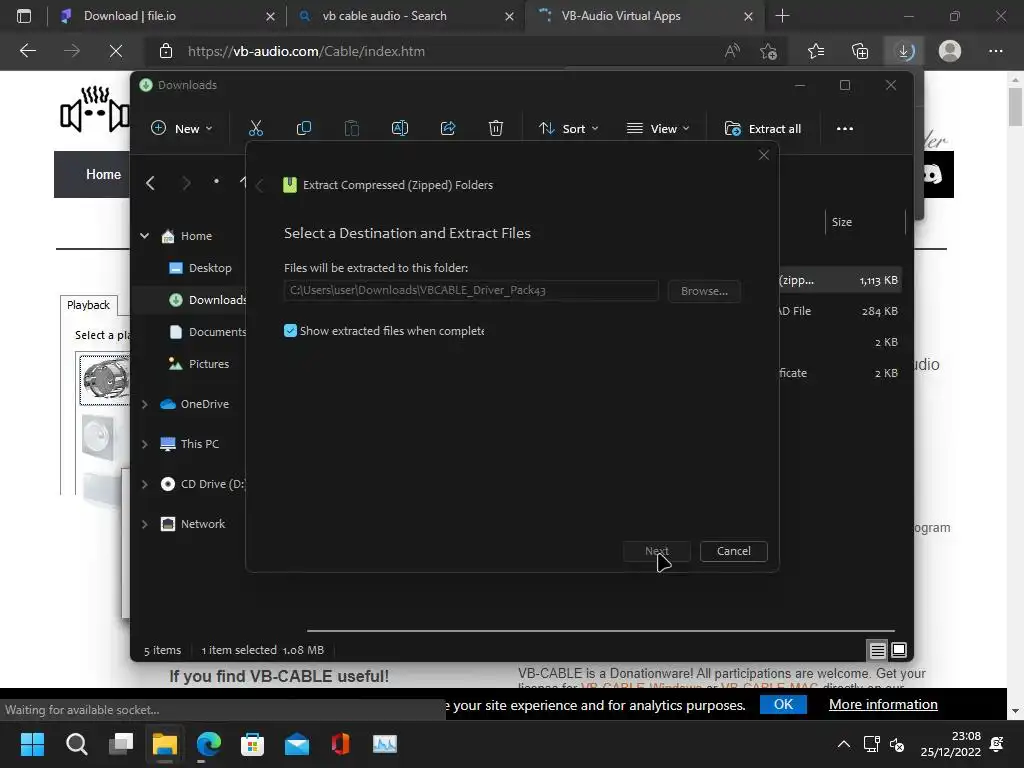Go back using the Explorer back arrow
This screenshot has height=768, width=1024.
[150, 183]
